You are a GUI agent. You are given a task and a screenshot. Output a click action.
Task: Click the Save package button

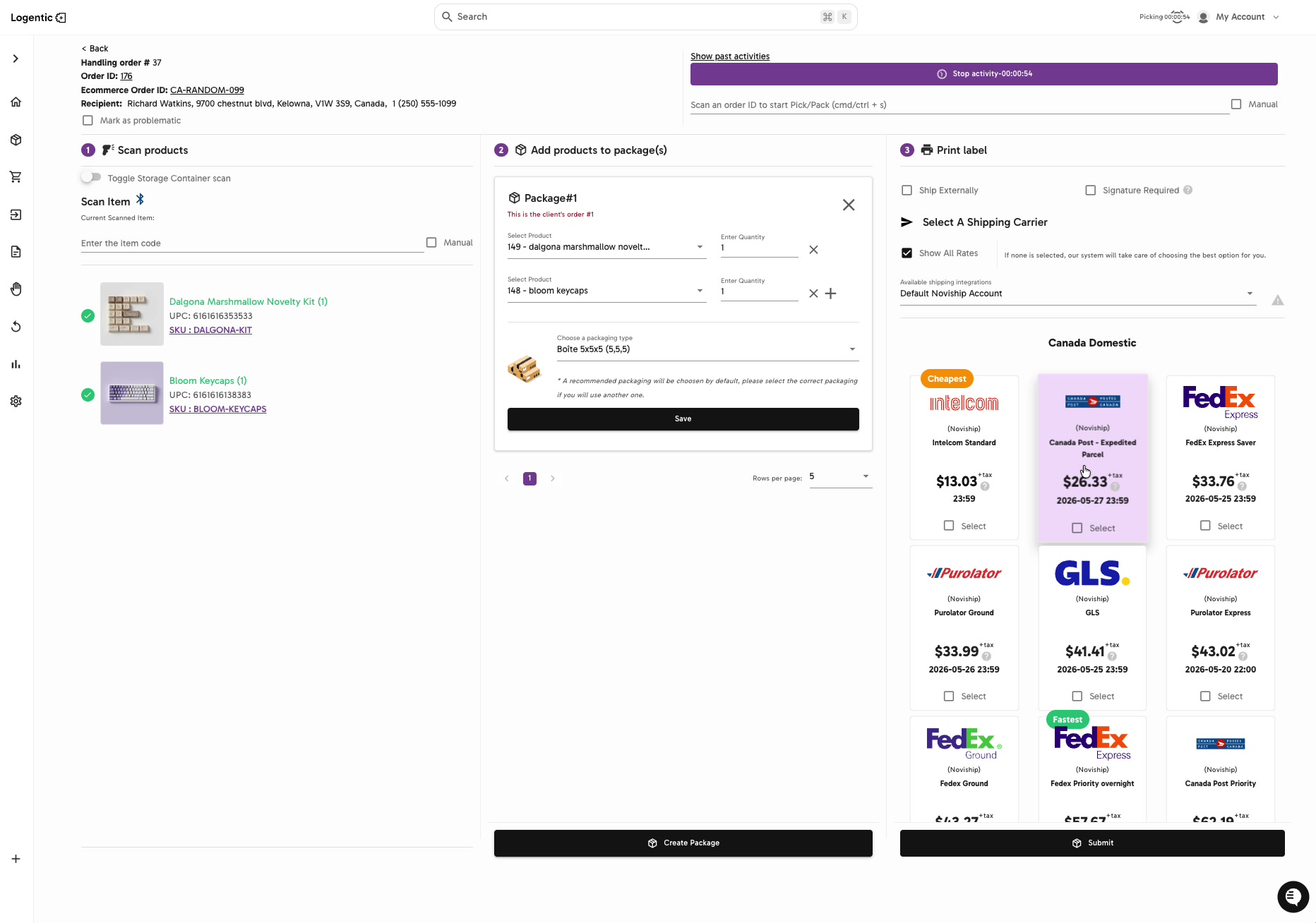pyautogui.click(x=683, y=419)
